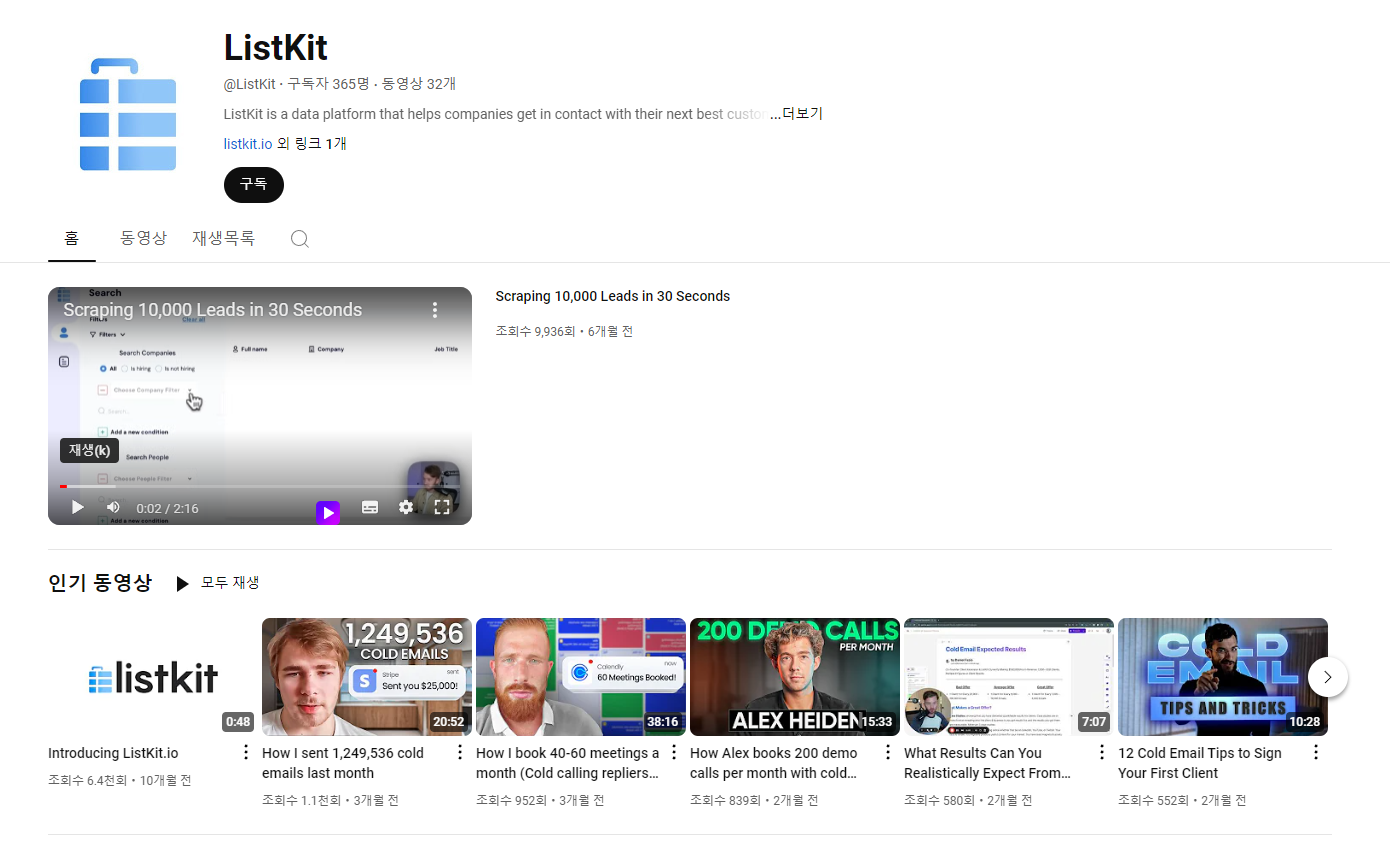The width and height of the screenshot is (1390, 843).
Task: Open more options for 1,249,536 cold emails video
Action: pyautogui.click(x=460, y=752)
